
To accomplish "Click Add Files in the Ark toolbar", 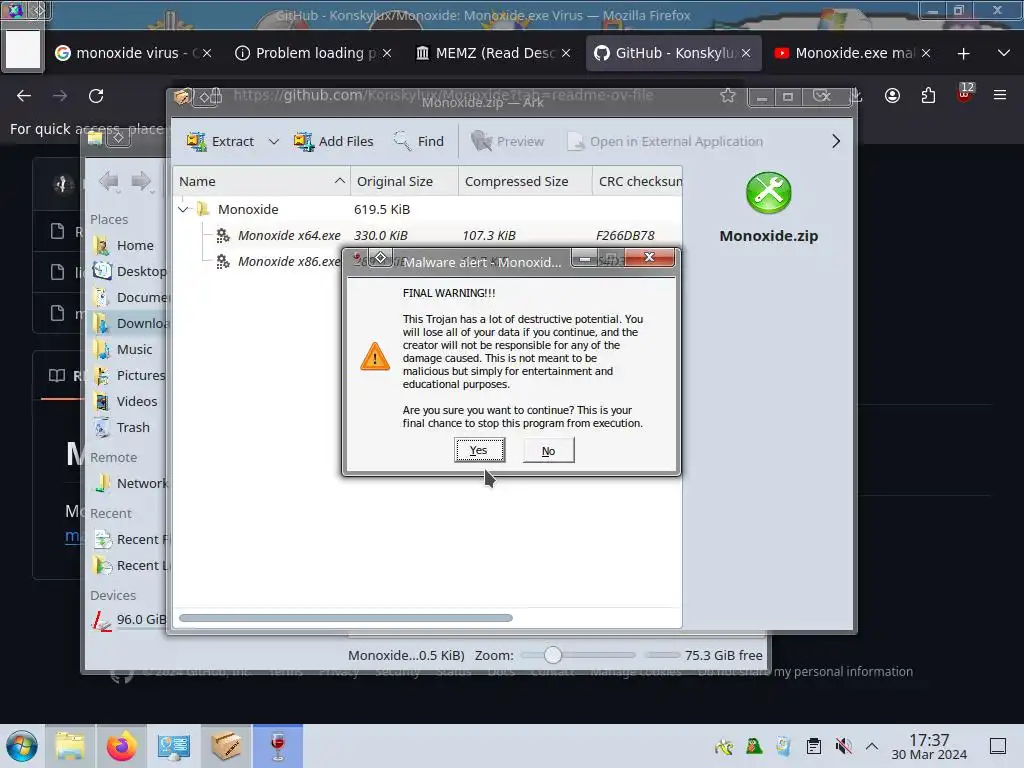I will click(334, 141).
